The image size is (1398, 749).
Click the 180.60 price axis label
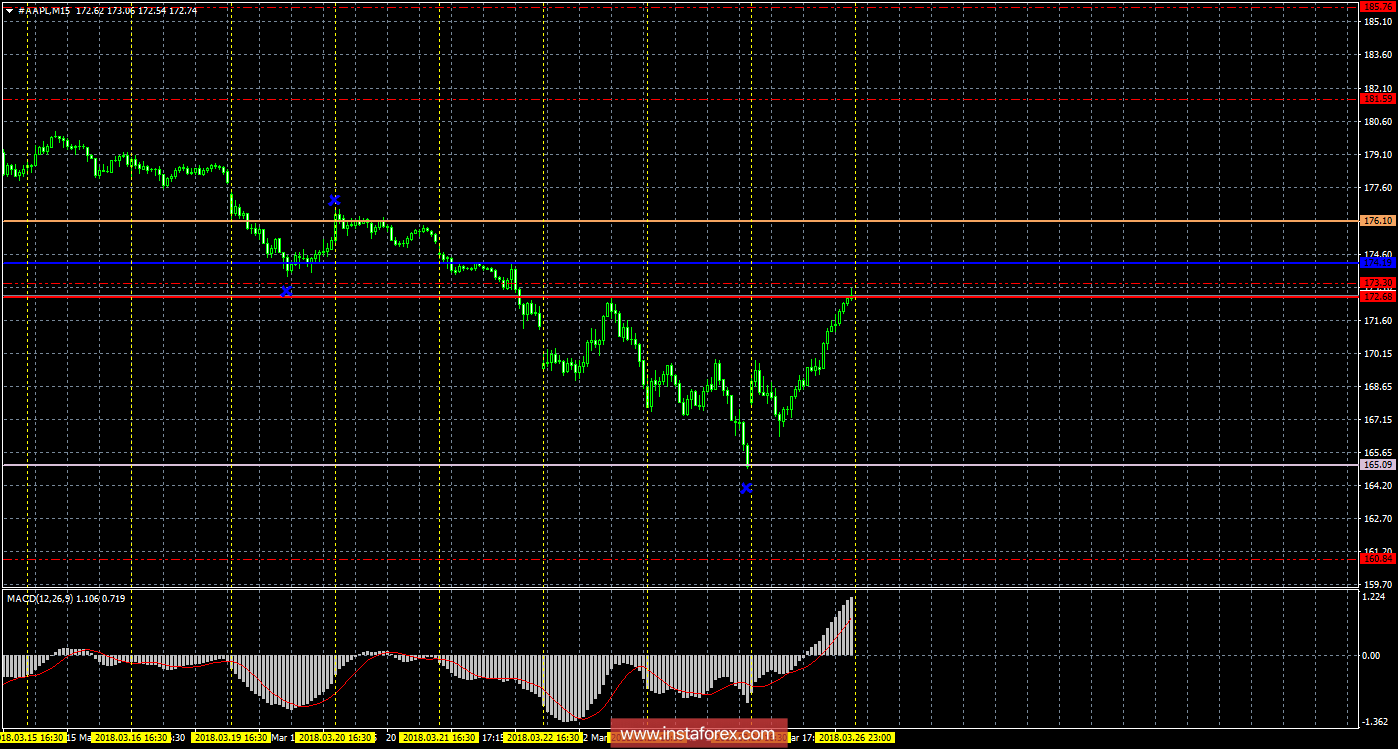tap(1378, 122)
